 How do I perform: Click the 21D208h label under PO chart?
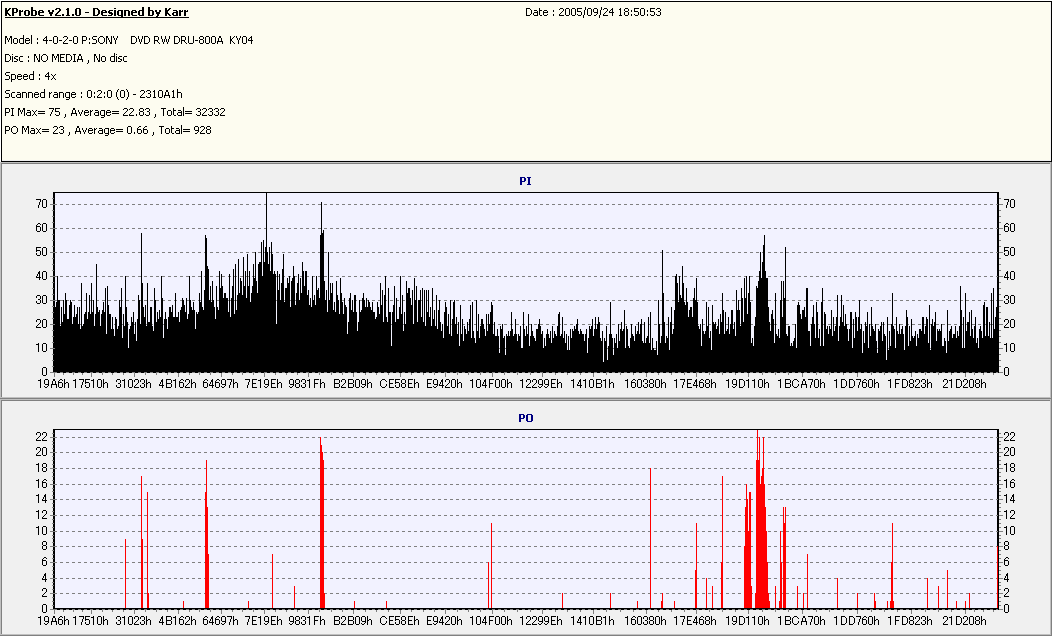[965, 621]
